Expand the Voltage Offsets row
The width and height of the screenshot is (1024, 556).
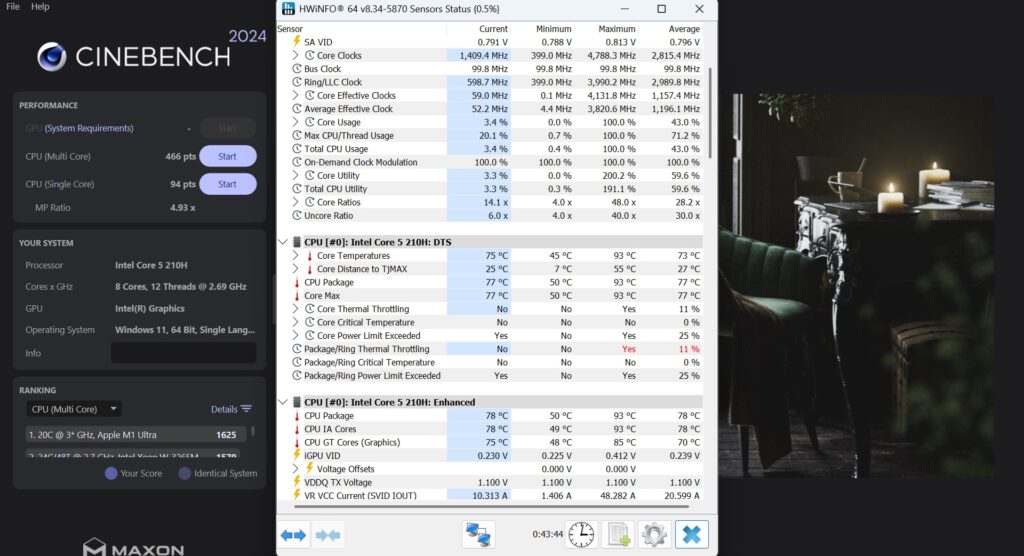[x=295, y=468]
